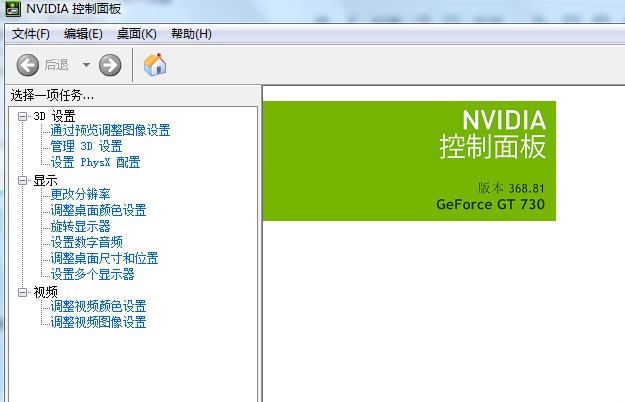Click the Forward arrow icon
Viewport: 625px width, 402px height.
[110, 65]
